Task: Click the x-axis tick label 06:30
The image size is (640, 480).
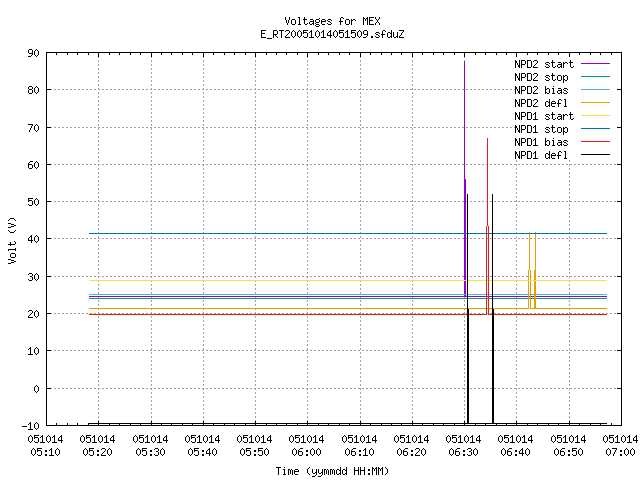Action: click(463, 452)
